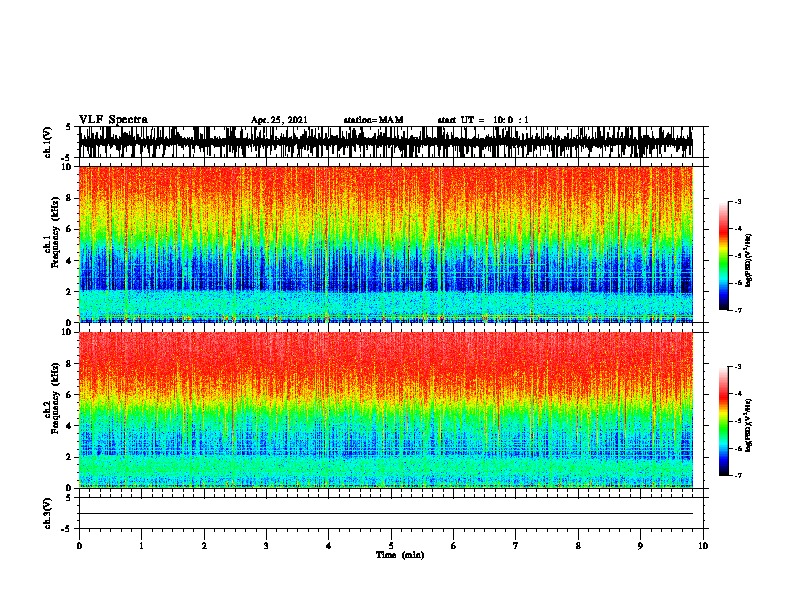Image resolution: width=792 pixels, height=612 pixels.
Task: Click the "-3" tick on ch.1 colorbar
Action: 737,202
